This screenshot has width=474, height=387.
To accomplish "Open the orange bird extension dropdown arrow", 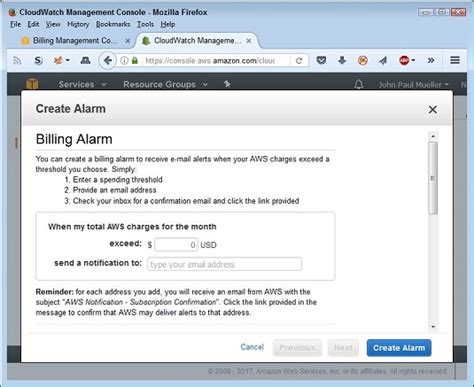I will 68,60.
